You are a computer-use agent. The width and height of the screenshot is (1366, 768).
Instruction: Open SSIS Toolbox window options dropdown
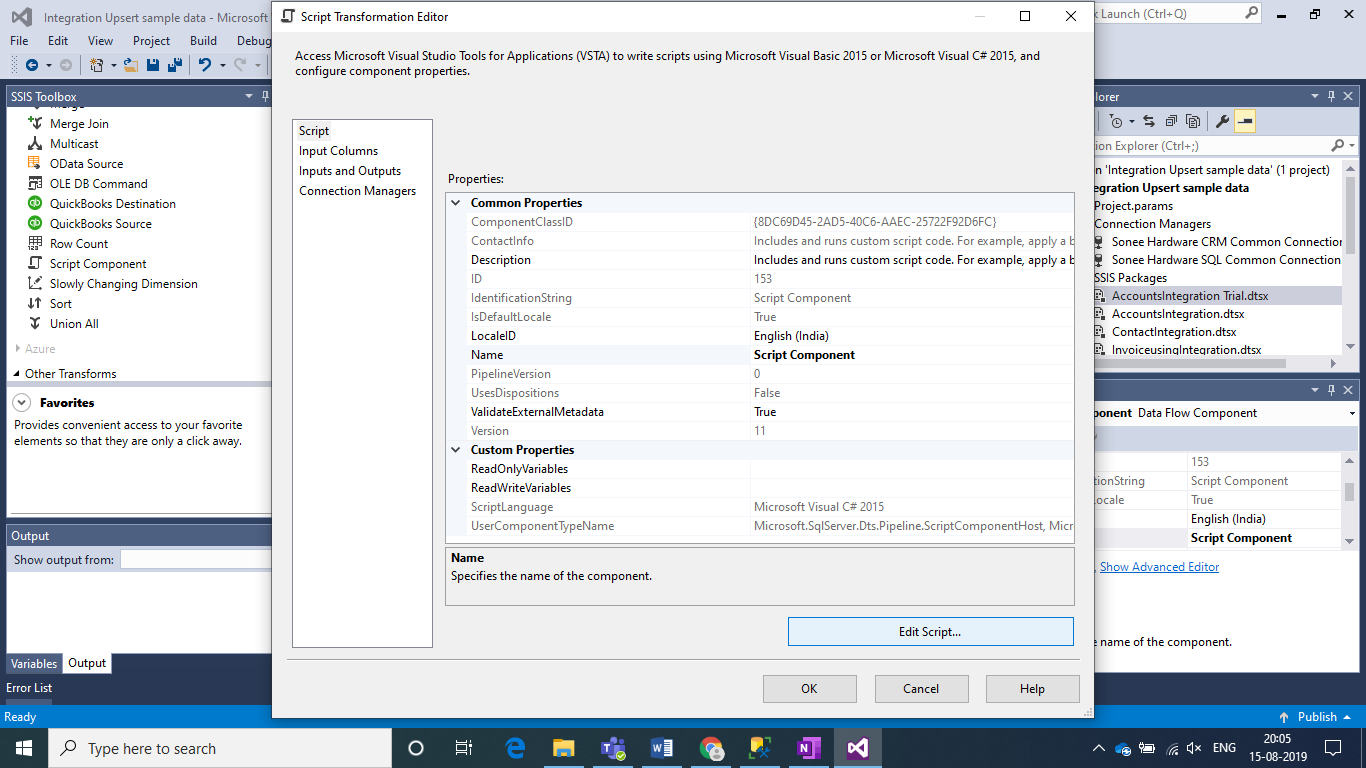coord(249,96)
